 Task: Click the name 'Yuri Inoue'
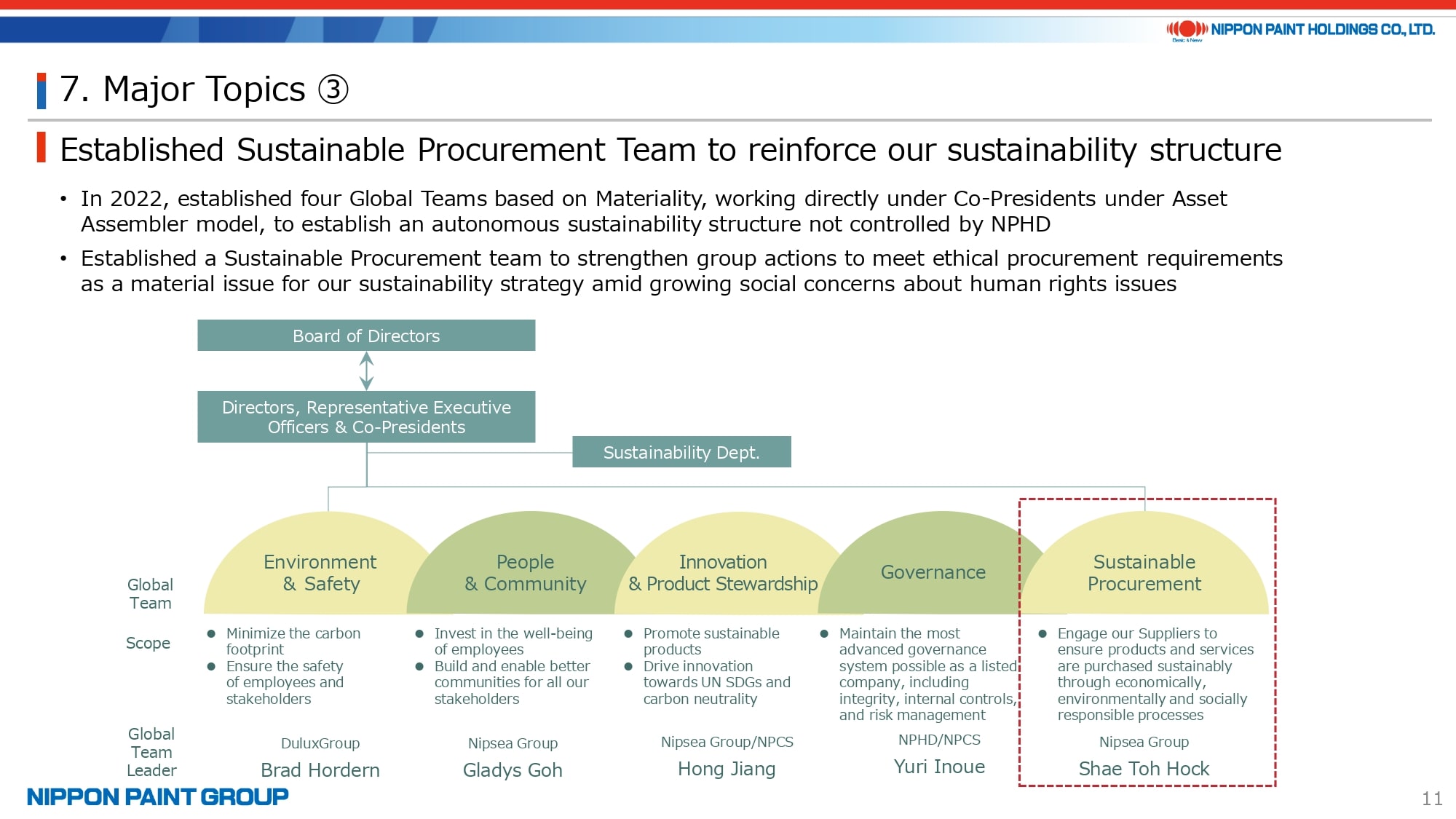[x=939, y=767]
